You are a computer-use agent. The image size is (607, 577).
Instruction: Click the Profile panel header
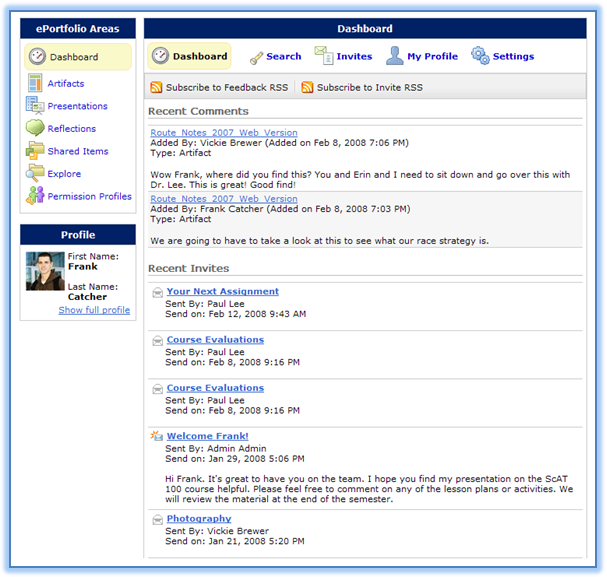78,235
